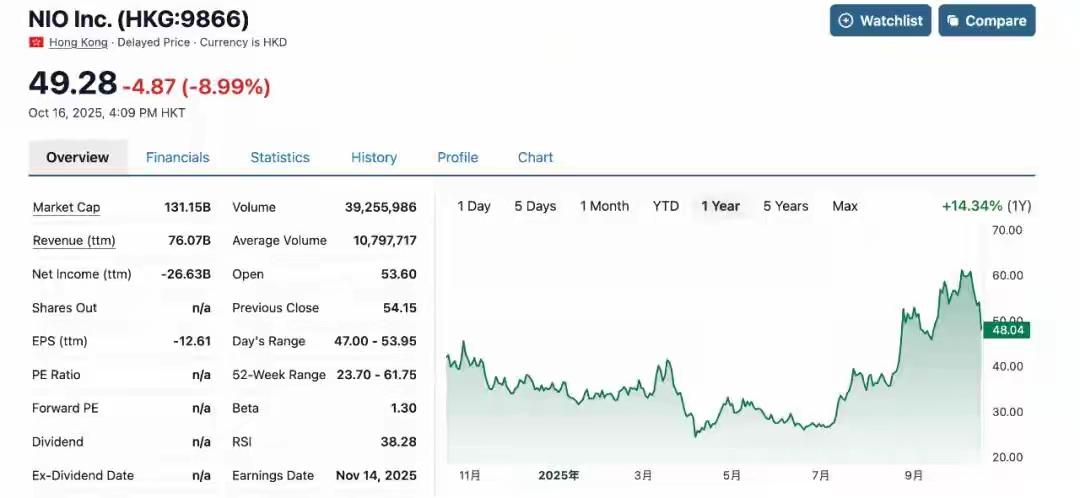Select the 5 Years chart range
The width and height of the screenshot is (1080, 498).
point(785,206)
